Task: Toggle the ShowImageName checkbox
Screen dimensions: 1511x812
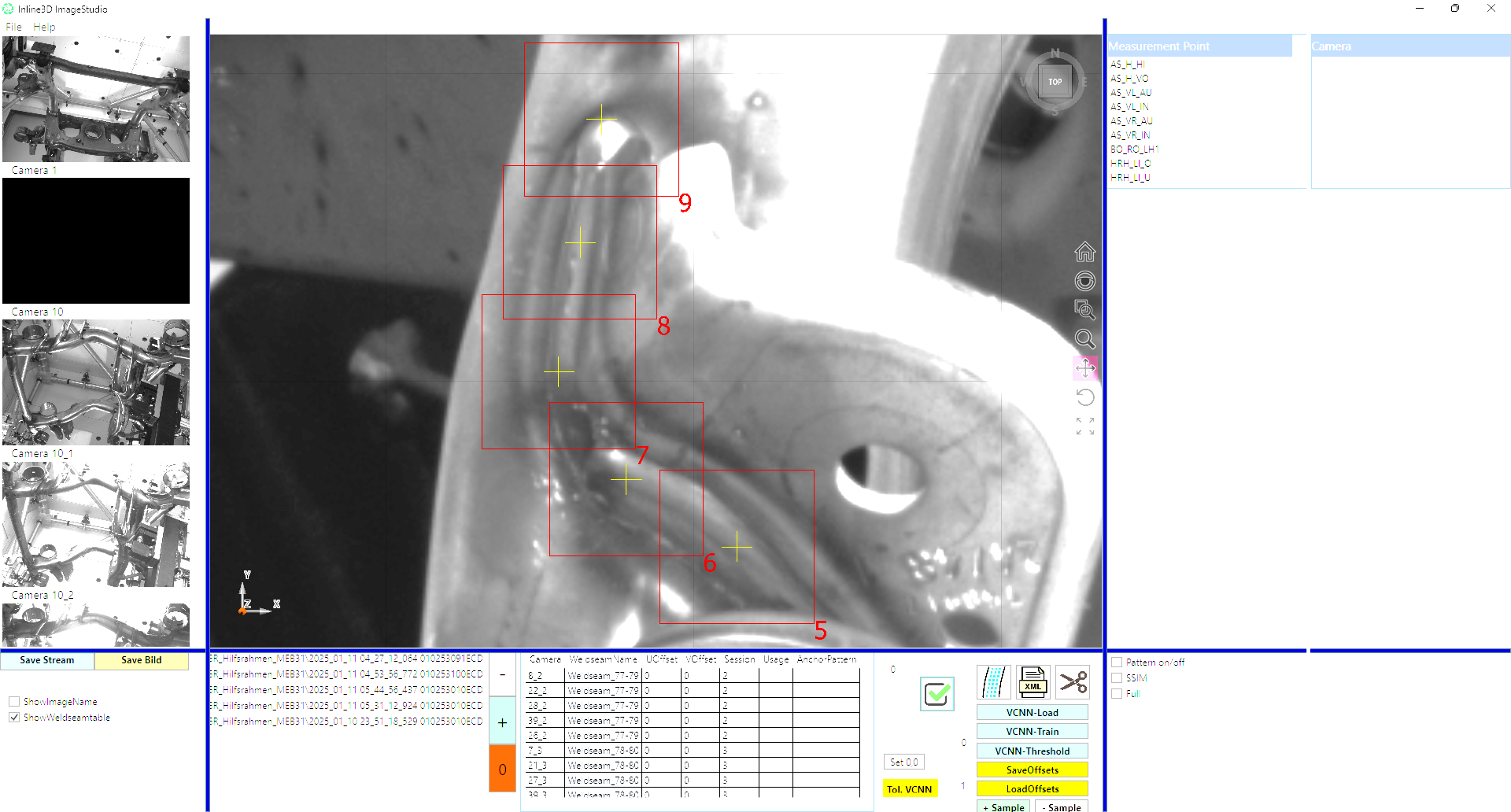Action: coord(14,702)
